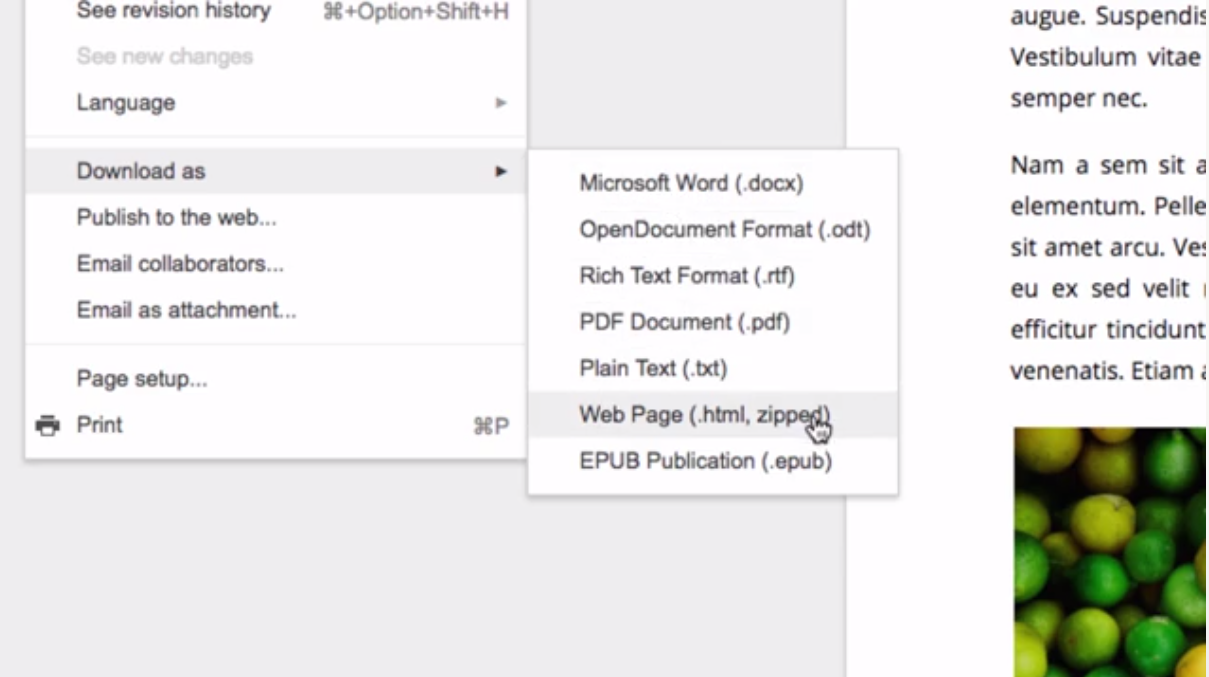Open Page setup...
1209x677 pixels.
275,379
